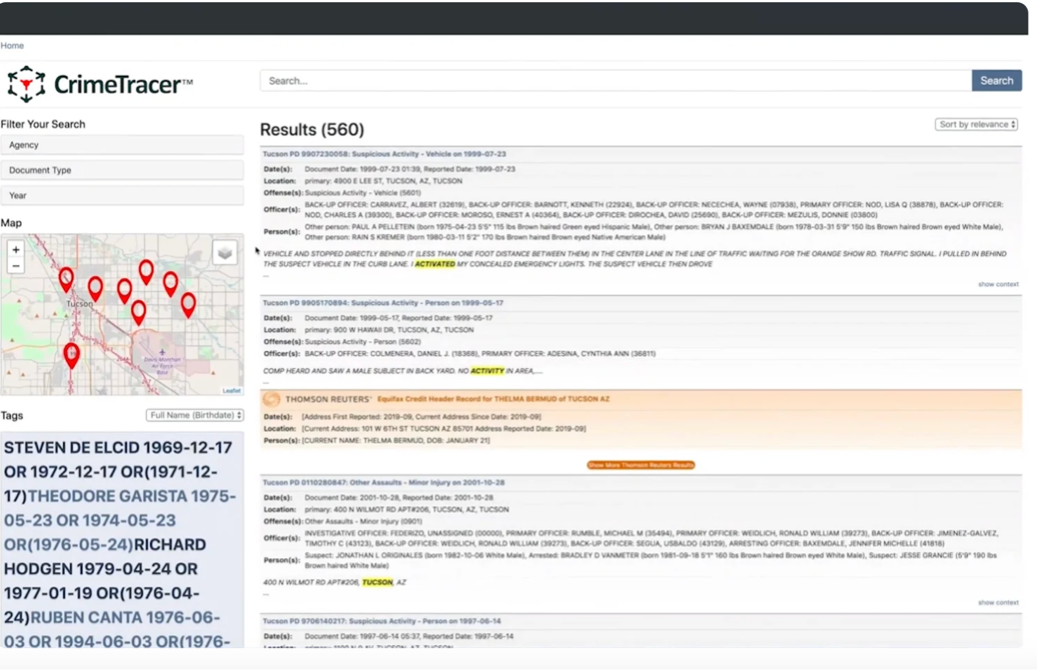Open Tucson PD 9907230058 Suspicious Activity Vehicle result
The image size is (1041, 672).
tap(384, 154)
